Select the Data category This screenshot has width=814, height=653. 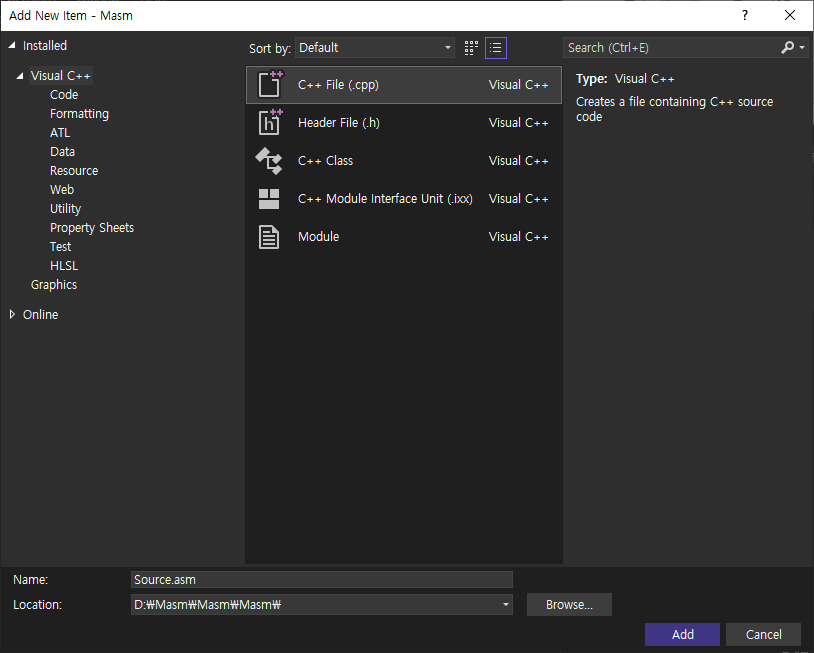click(x=62, y=152)
